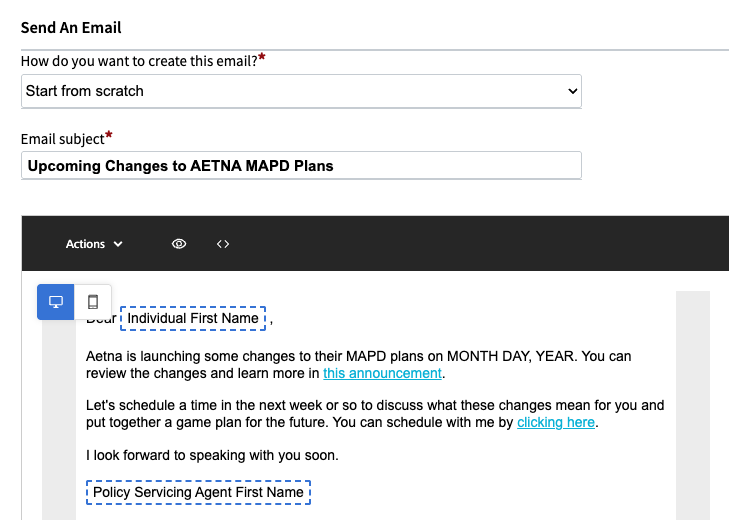Open the 'Start from scratch' creation dropdown
This screenshot has width=729, height=520.
[301, 91]
